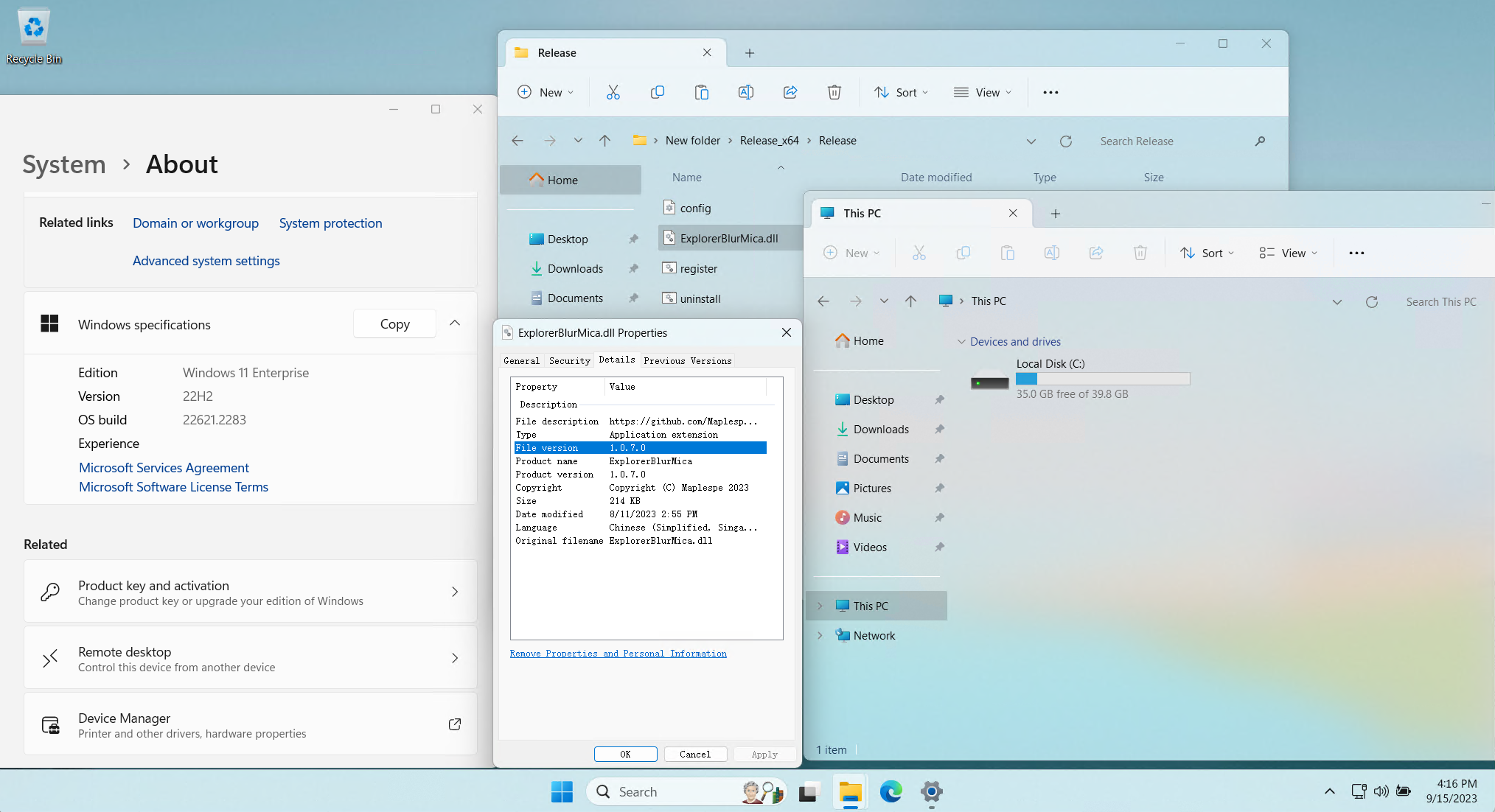The width and height of the screenshot is (1495, 812).
Task: Click the Rename icon in Release toolbar
Action: coord(745,92)
